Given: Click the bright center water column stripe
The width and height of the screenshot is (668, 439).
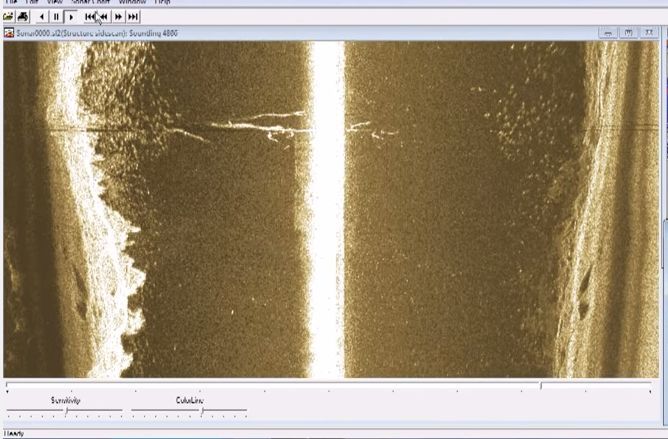Looking at the screenshot, I should click(327, 209).
